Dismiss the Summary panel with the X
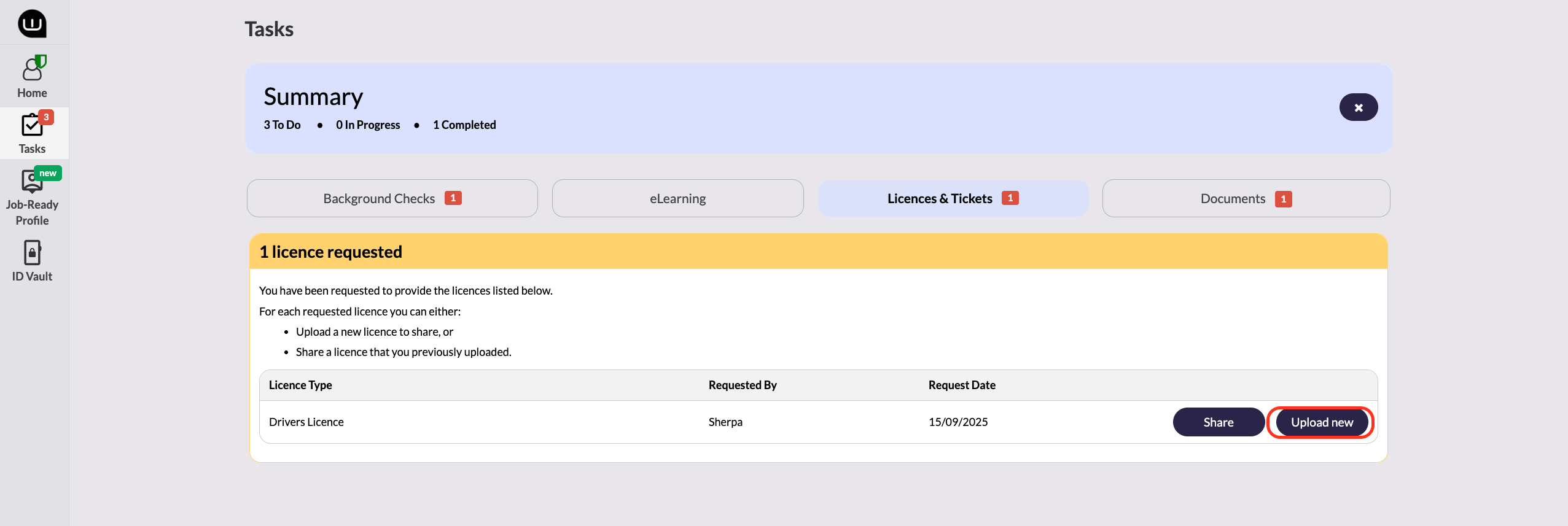 pos(1358,107)
